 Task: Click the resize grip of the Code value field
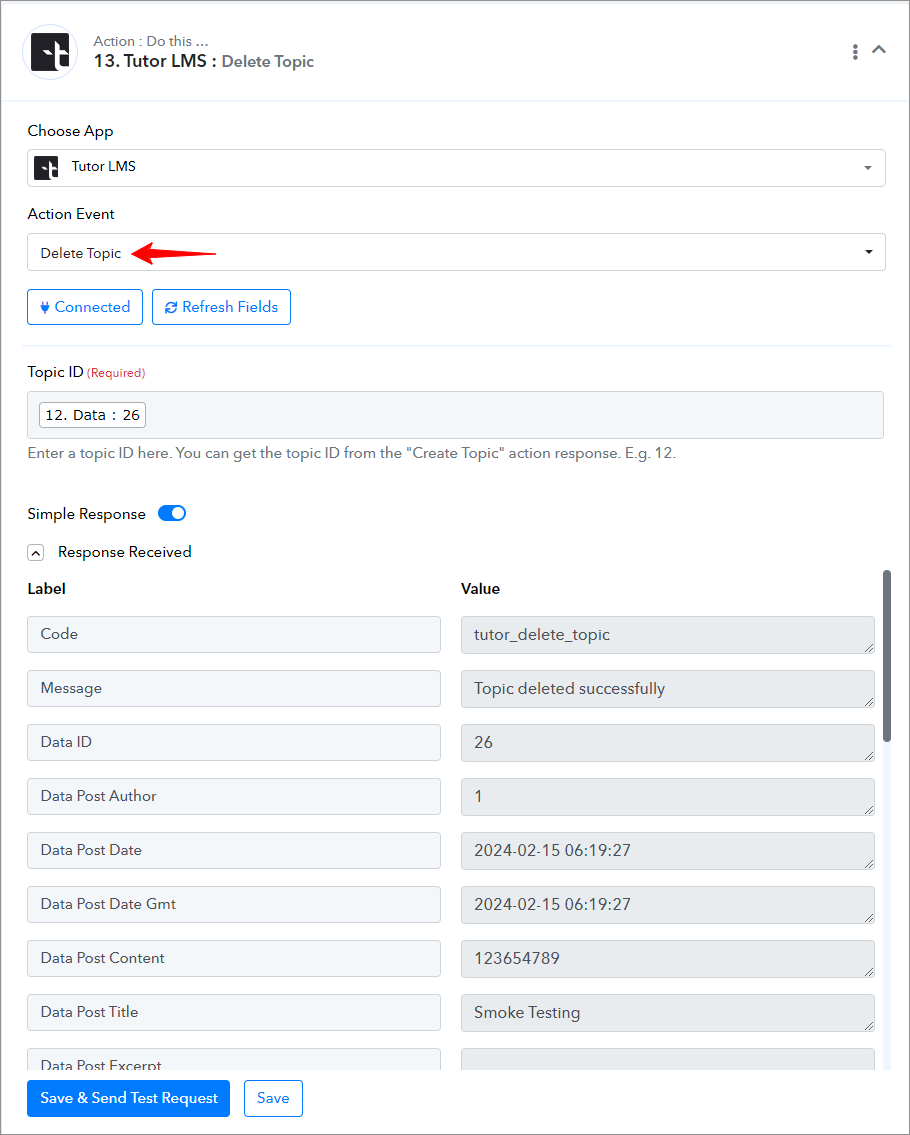tap(869, 648)
